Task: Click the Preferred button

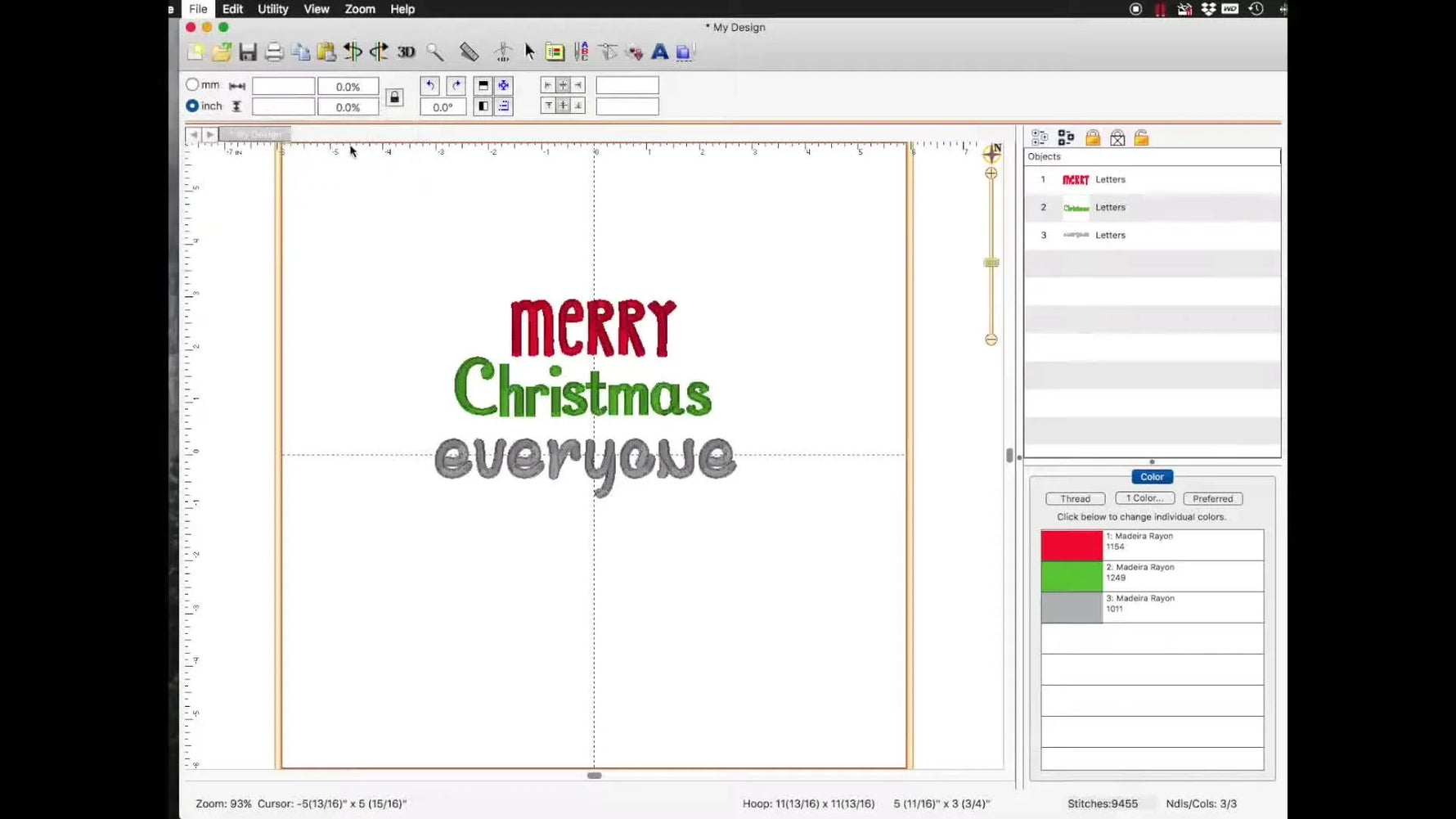Action: 1213,498
